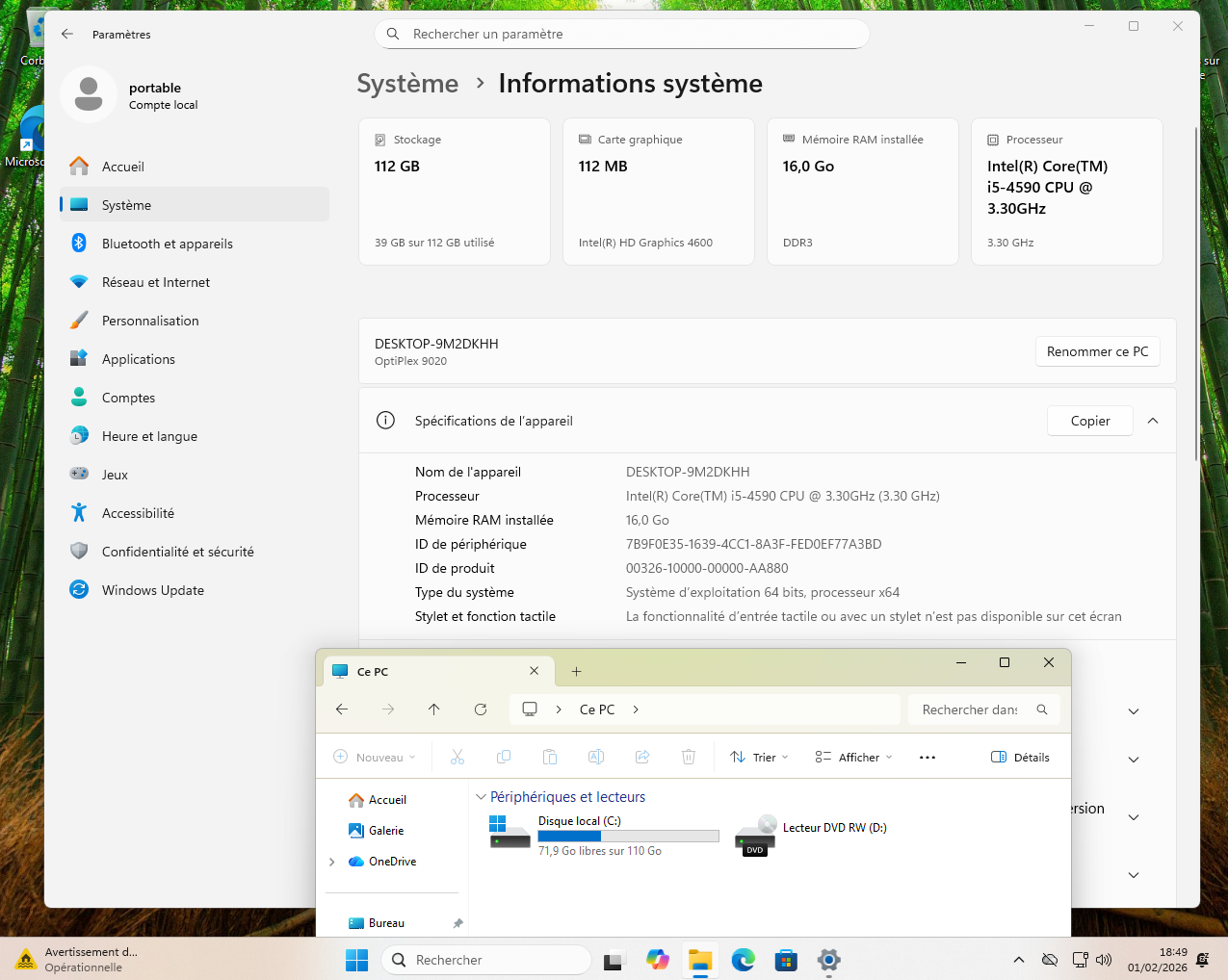Viewport: 1228px width, 980px height.
Task: Click the Rechercher un paramètre search field
Action: [621, 34]
